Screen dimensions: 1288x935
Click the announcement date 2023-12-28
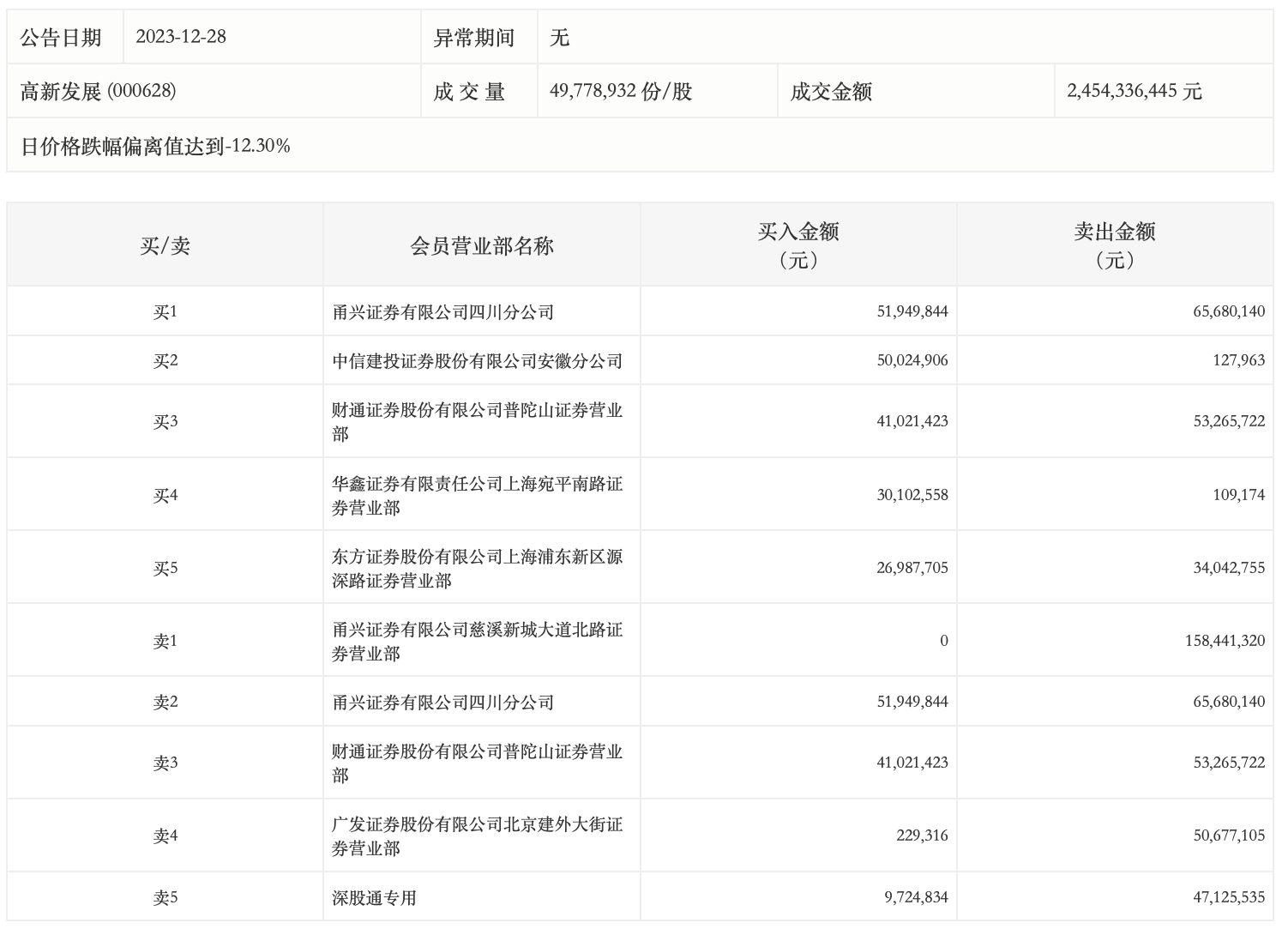[181, 37]
